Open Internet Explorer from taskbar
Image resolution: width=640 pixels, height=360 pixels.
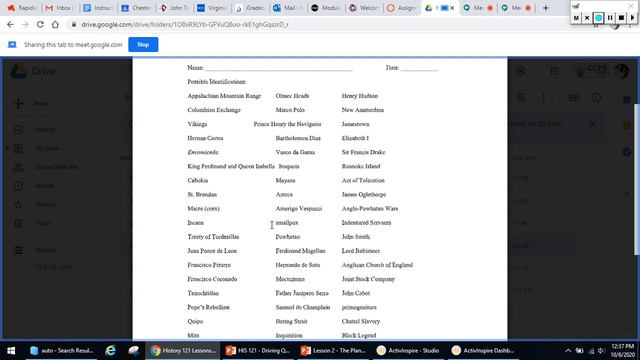click(110, 351)
